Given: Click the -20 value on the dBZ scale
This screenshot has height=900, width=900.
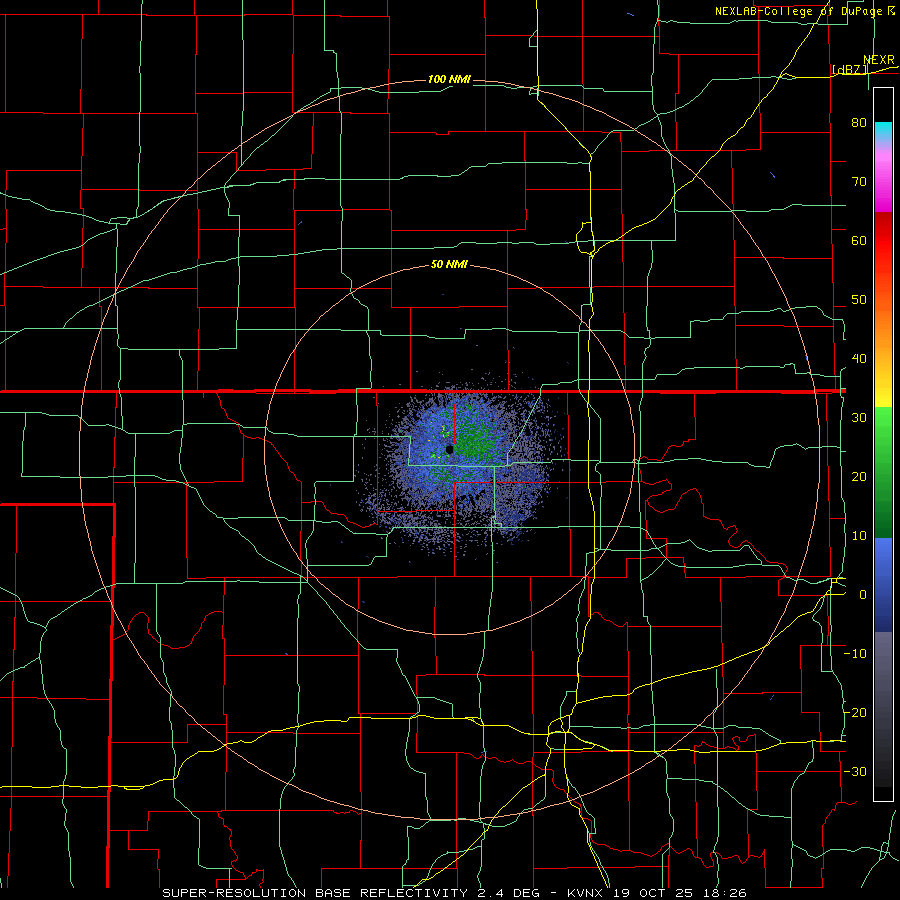Looking at the screenshot, I should (855, 713).
